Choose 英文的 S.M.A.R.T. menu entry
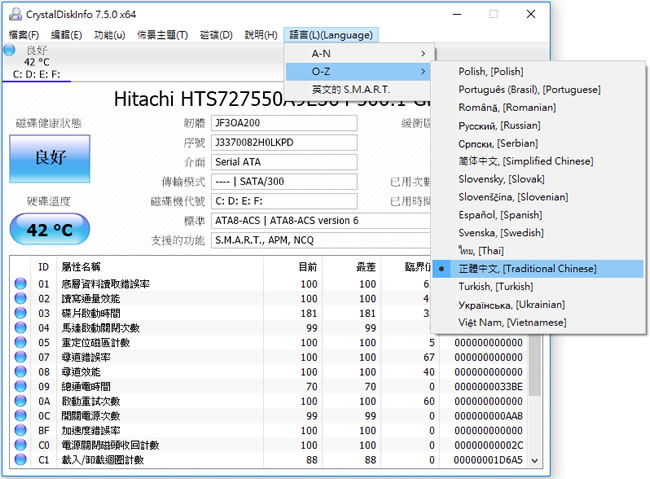This screenshot has height=479, width=650. [359, 89]
